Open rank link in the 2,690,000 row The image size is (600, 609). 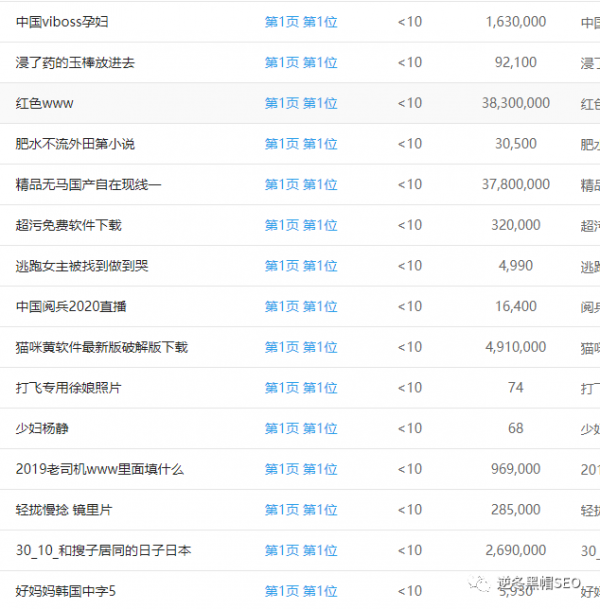pyautogui.click(x=300, y=551)
